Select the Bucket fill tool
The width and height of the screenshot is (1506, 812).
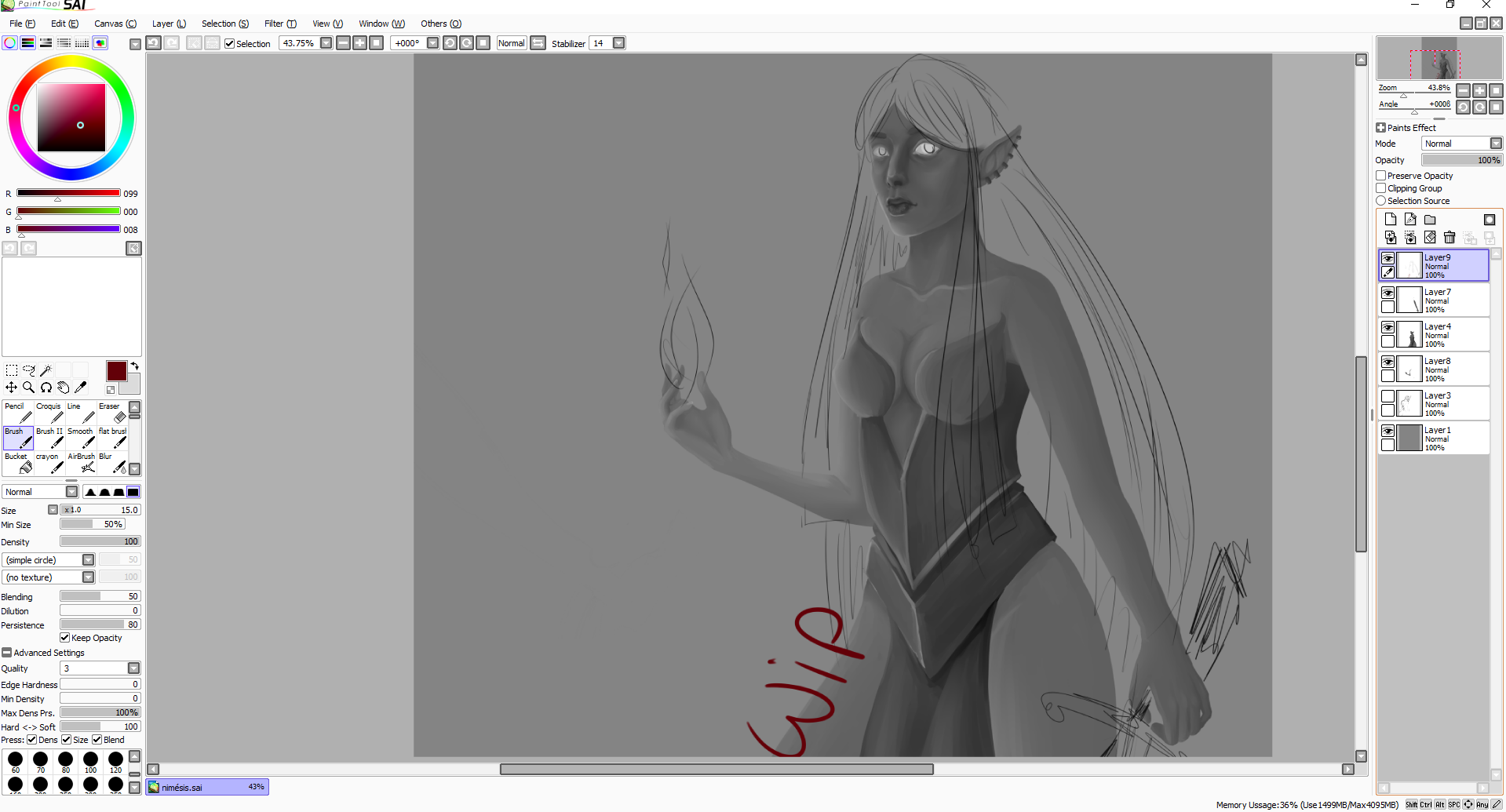16,463
